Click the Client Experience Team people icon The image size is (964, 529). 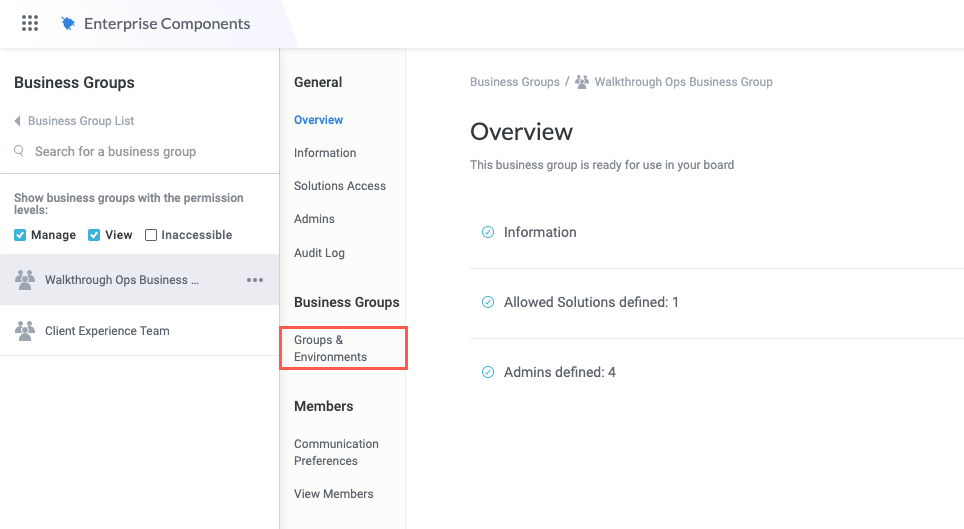coord(25,331)
